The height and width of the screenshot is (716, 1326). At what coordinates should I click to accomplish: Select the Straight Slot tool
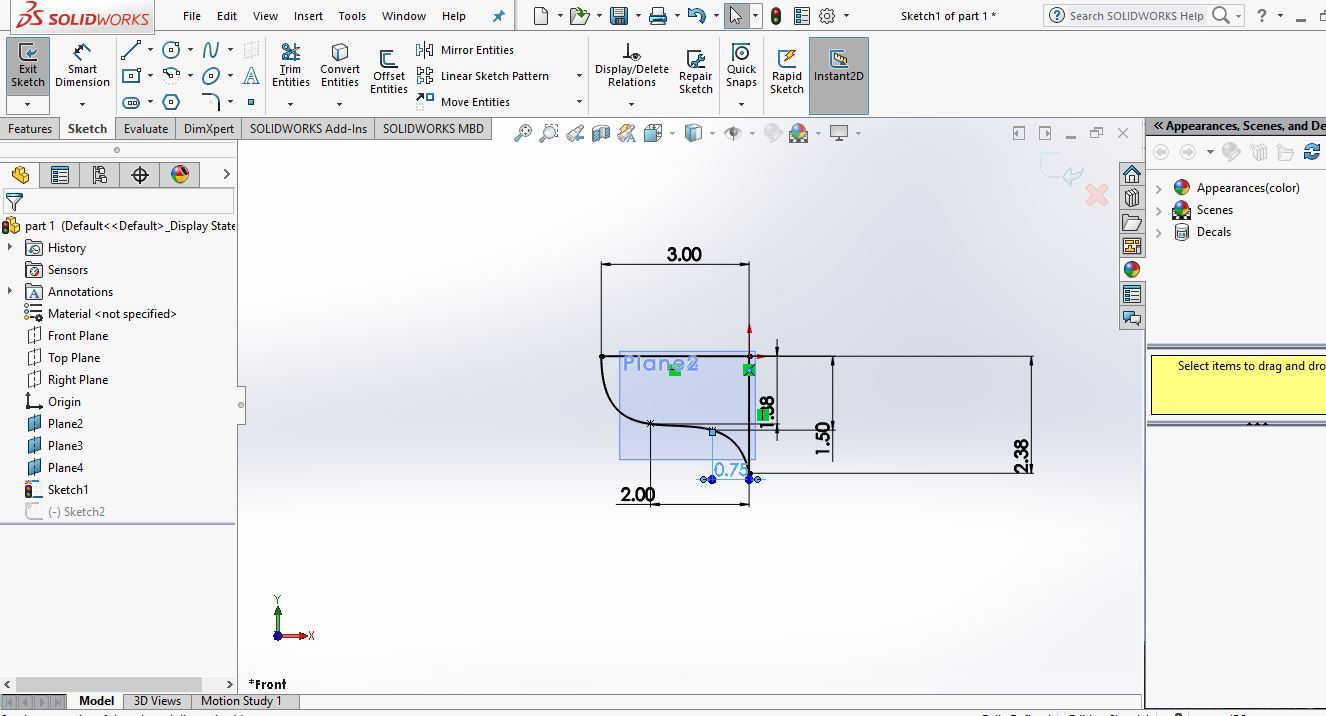pyautogui.click(x=131, y=102)
